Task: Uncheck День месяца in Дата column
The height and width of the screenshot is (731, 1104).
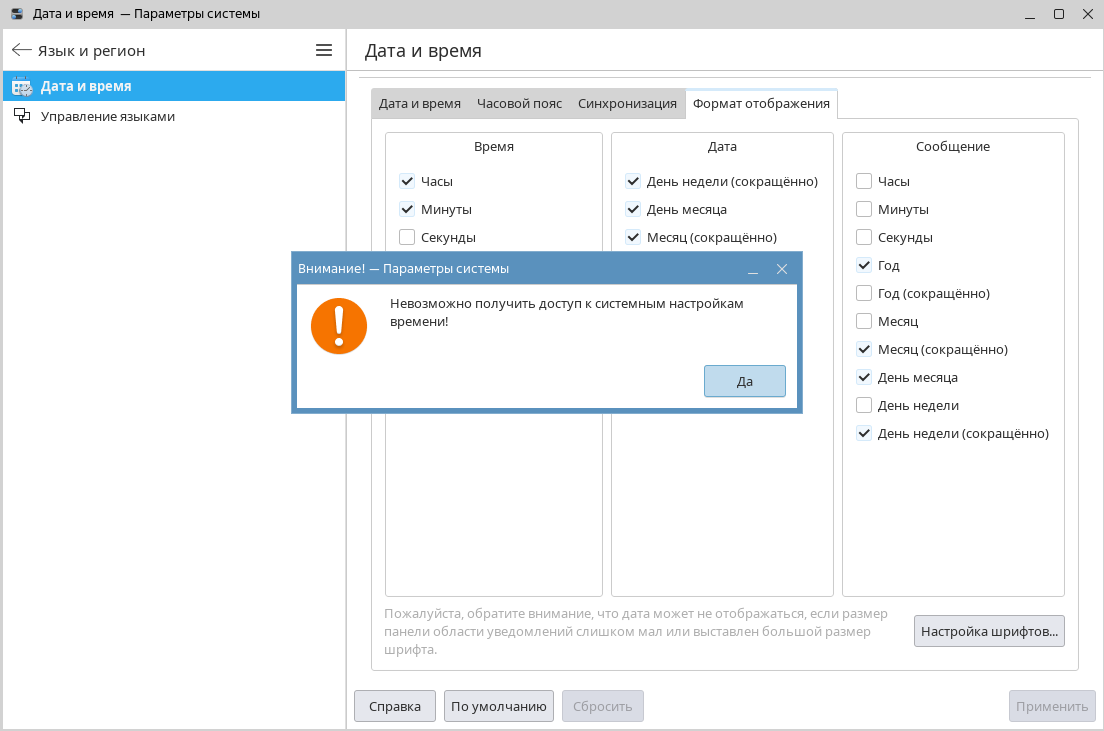Action: click(x=633, y=210)
